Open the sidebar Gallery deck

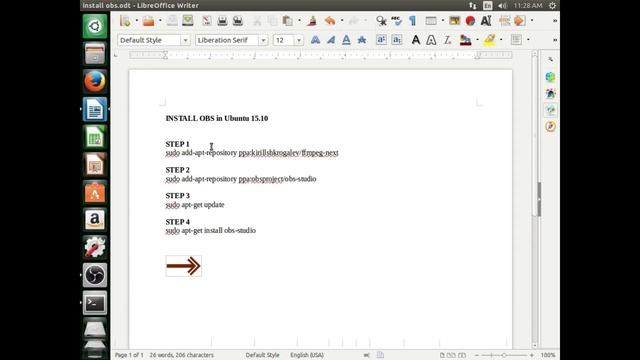(550, 110)
